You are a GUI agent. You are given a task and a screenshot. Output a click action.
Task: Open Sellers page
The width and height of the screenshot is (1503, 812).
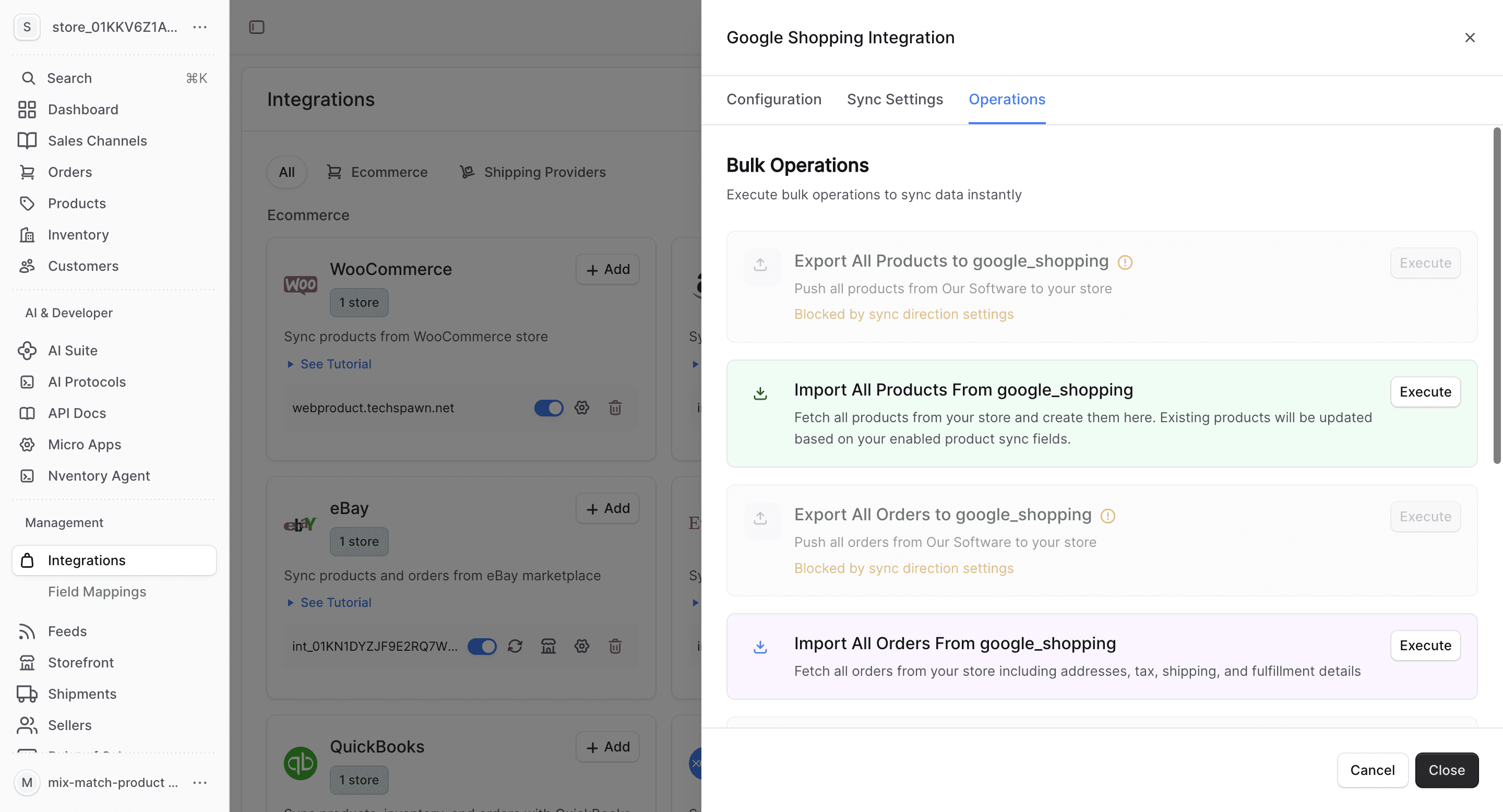(114, 725)
